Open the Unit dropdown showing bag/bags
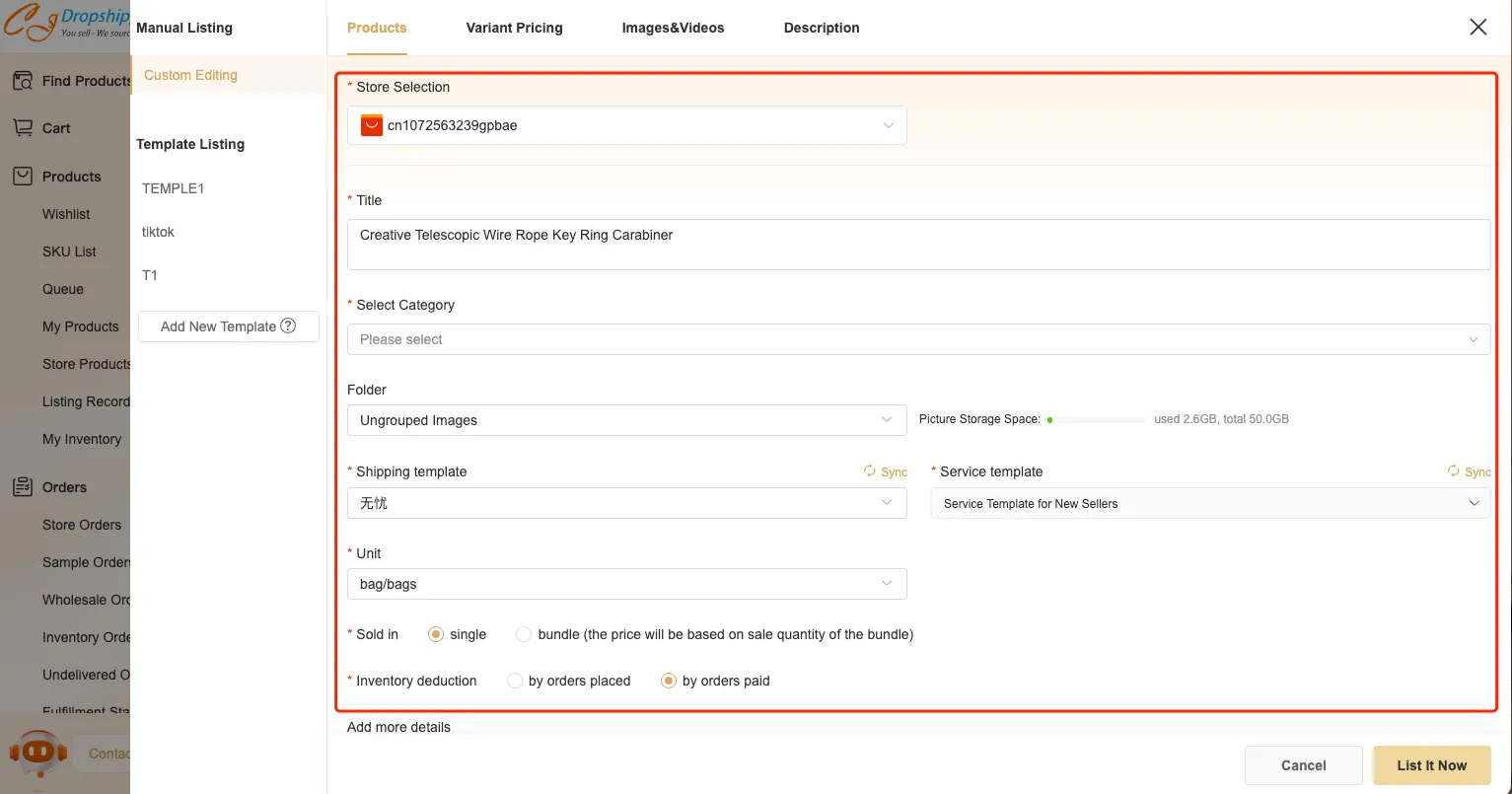 pos(626,584)
